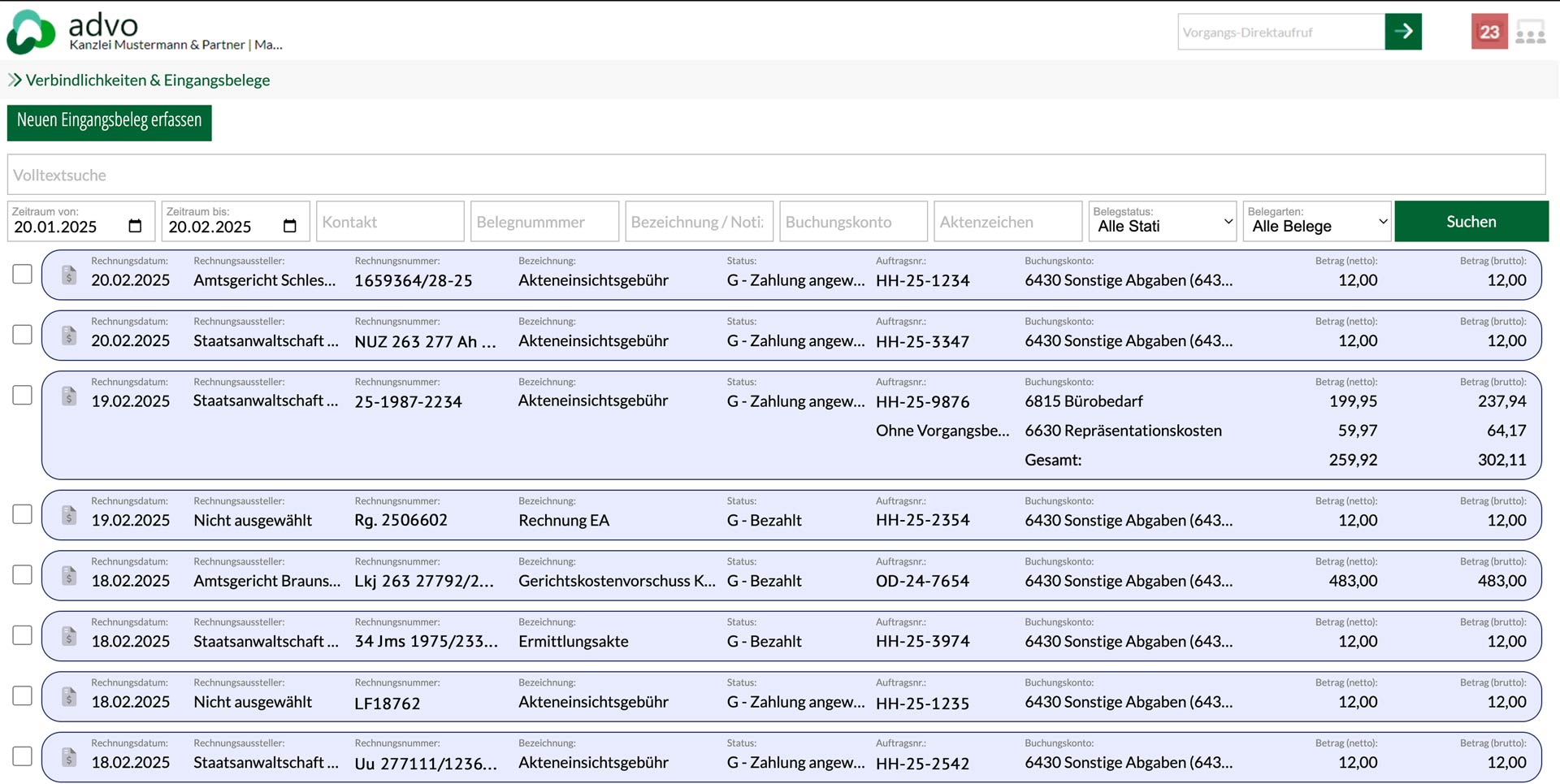Click the green arrow direct-call button
The height and width of the screenshot is (784, 1560).
pyautogui.click(x=1402, y=32)
